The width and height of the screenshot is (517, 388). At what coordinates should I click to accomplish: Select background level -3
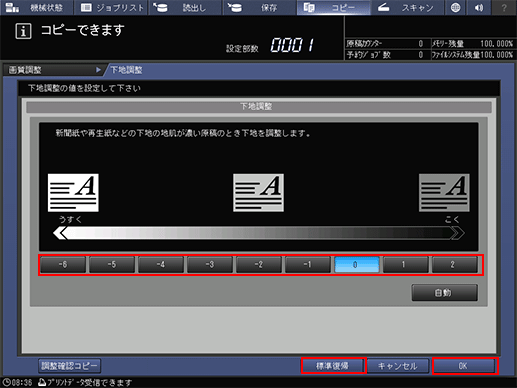pos(210,265)
